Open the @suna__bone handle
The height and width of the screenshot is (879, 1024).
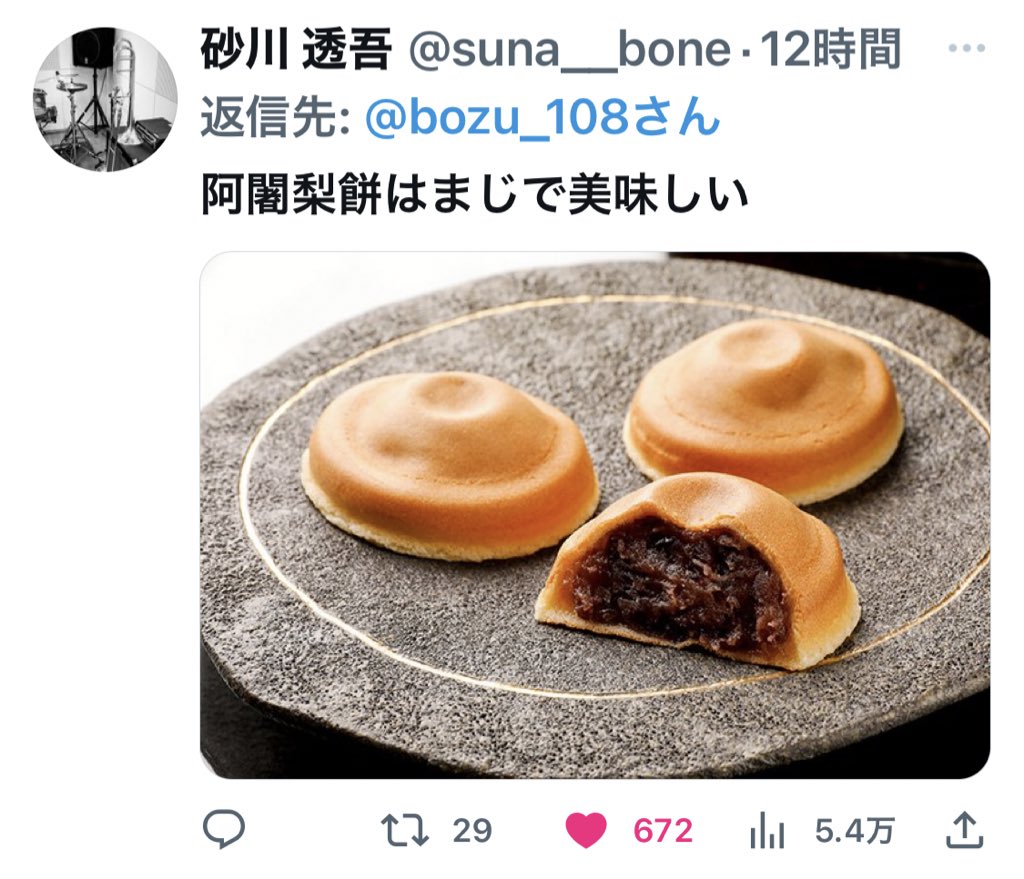(569, 50)
